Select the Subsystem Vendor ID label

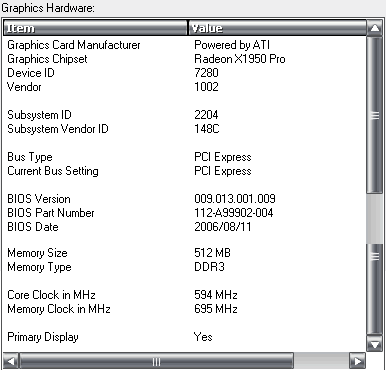[x=58, y=129]
